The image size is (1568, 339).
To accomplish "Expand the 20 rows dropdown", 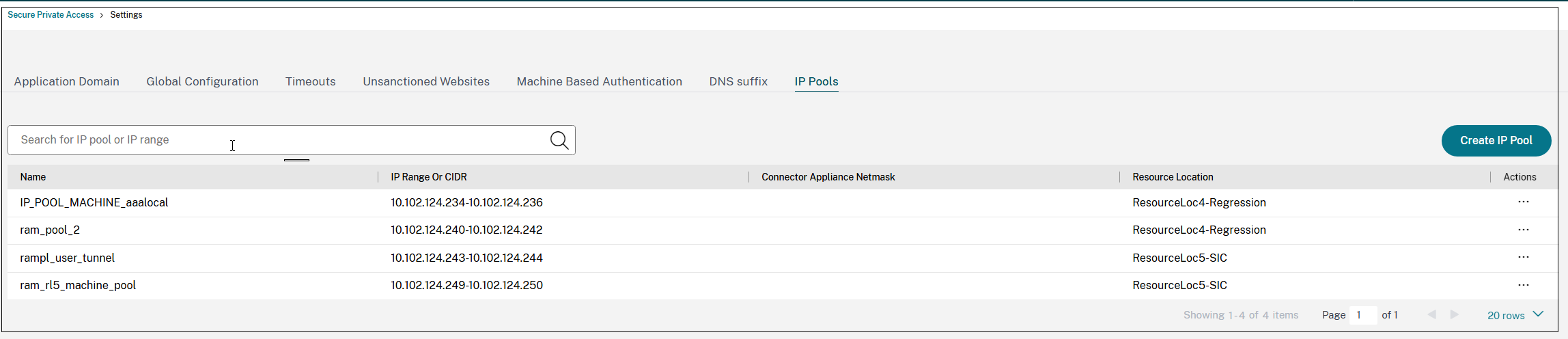I will pyautogui.click(x=1515, y=315).
